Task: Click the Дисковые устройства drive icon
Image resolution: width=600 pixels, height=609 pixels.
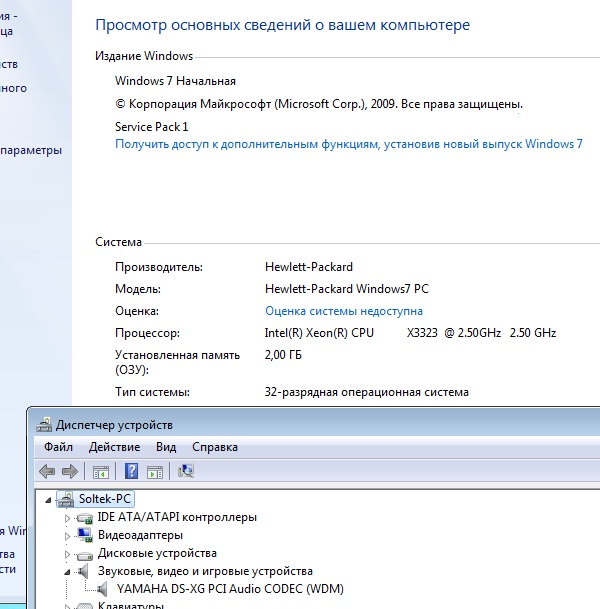Action: (85, 555)
